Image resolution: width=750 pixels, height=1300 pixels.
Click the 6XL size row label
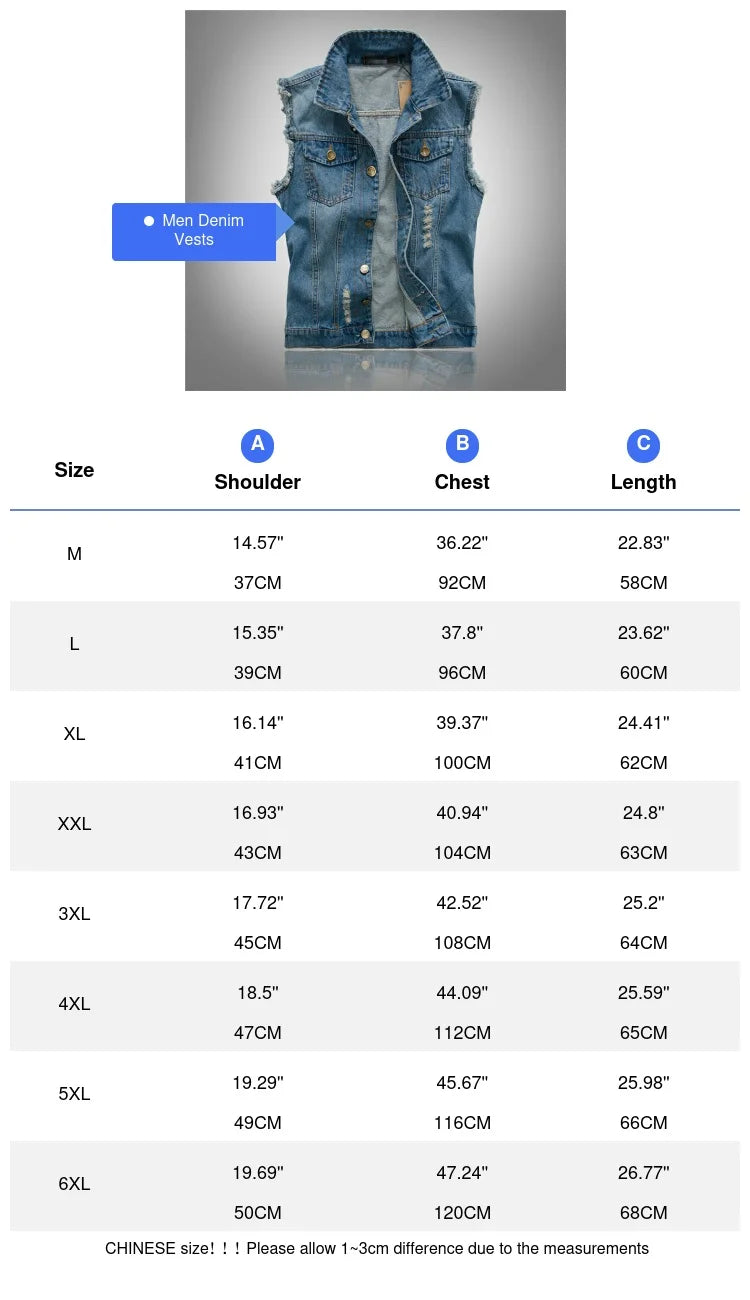click(x=74, y=1184)
